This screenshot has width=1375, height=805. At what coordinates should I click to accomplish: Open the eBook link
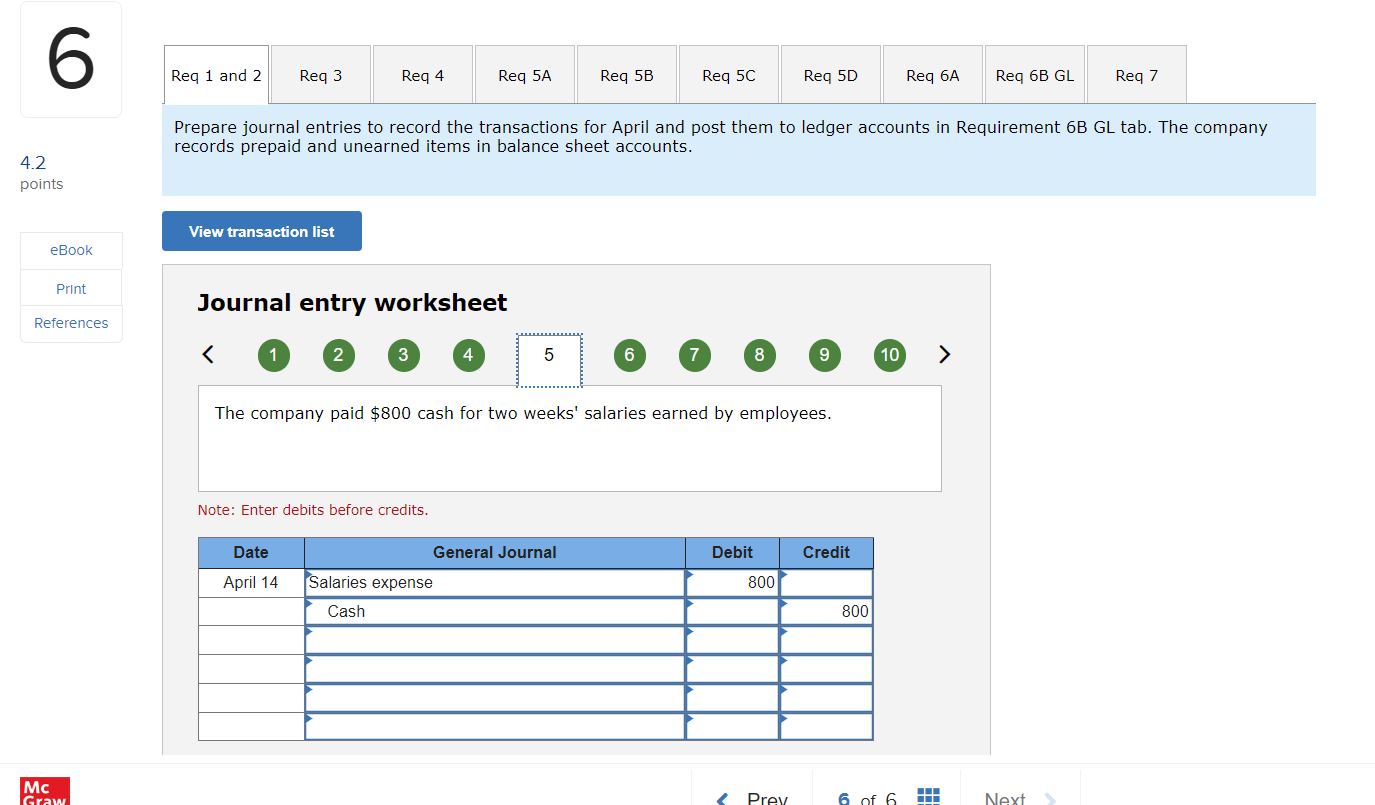70,250
